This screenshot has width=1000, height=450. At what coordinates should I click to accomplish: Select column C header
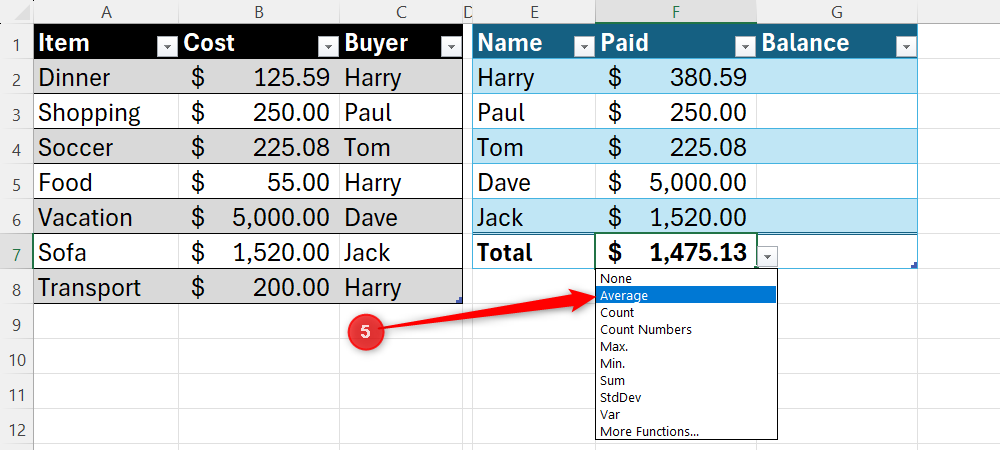pyautogui.click(x=401, y=11)
